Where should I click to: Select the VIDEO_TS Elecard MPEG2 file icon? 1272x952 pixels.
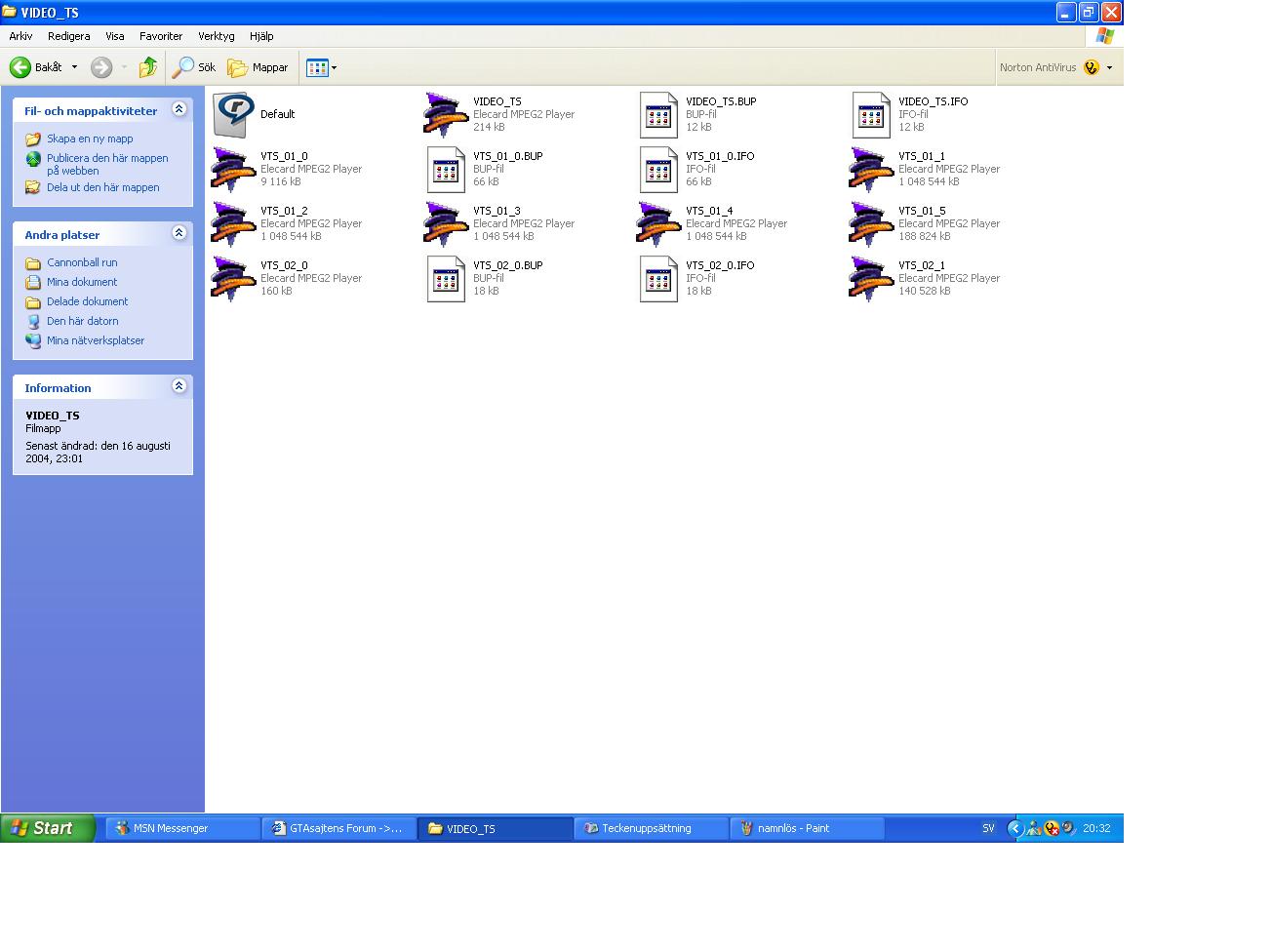tap(446, 115)
